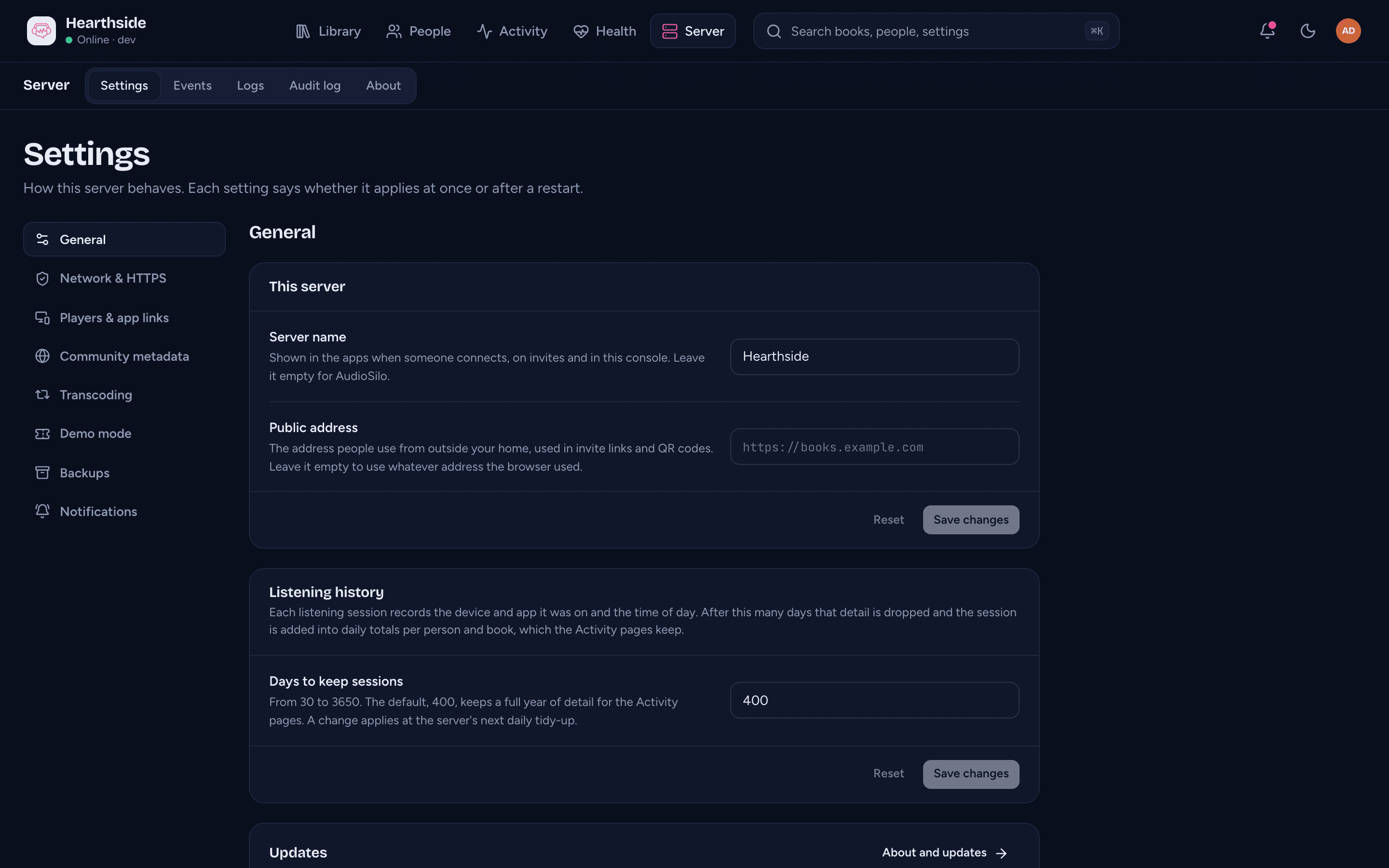The image size is (1389, 868).
Task: Open the About tab
Action: pyautogui.click(x=383, y=85)
